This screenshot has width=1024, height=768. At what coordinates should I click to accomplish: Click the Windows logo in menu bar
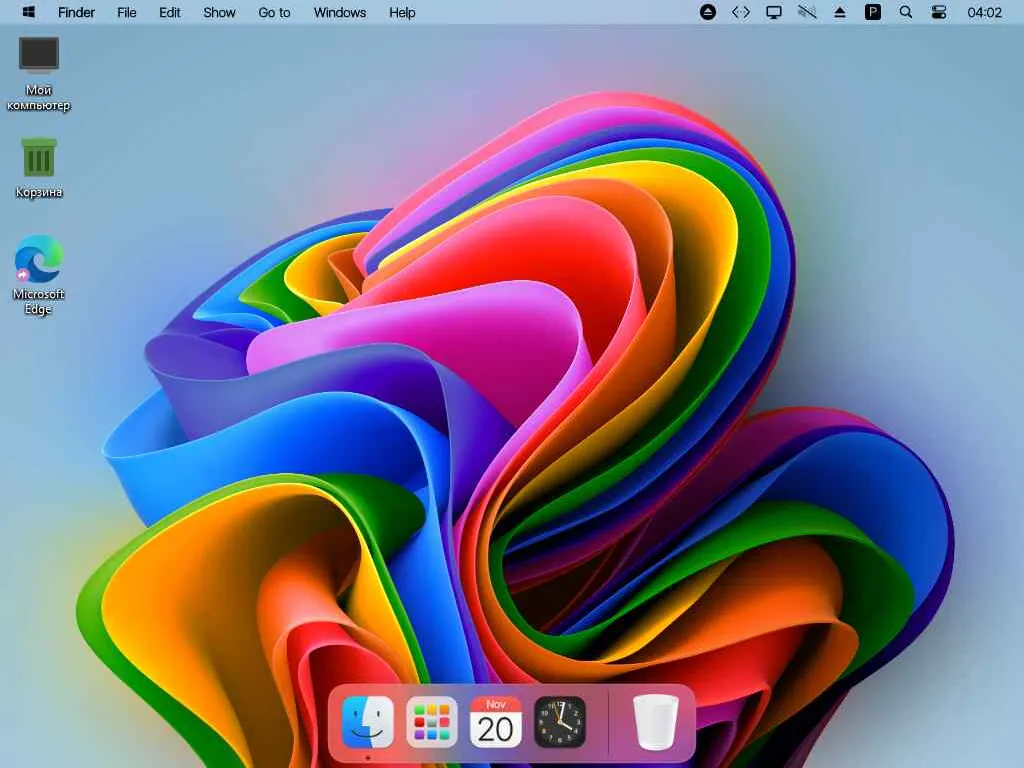[28, 12]
